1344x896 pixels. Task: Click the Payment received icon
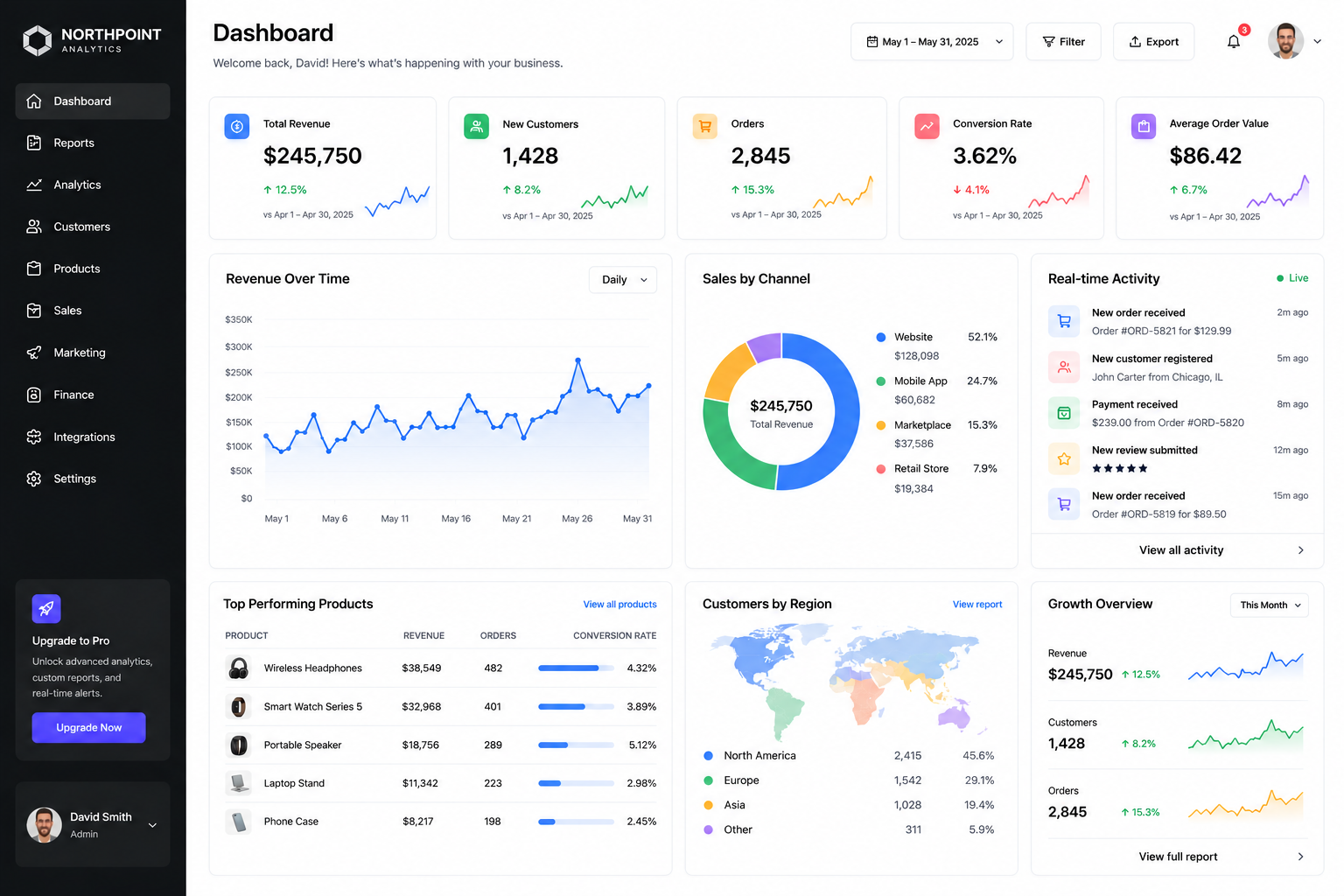(1064, 413)
